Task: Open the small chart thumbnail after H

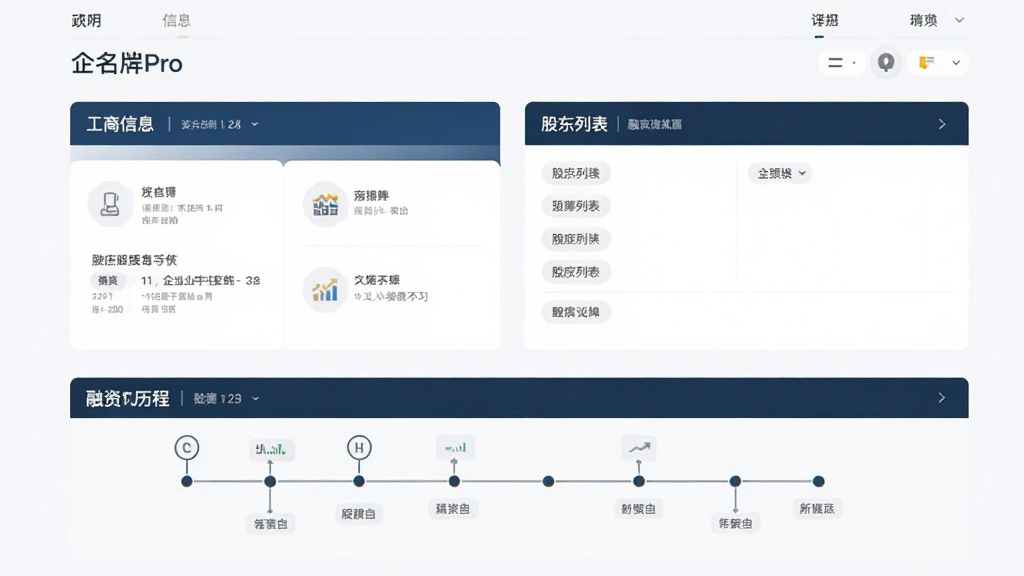Action: [455, 447]
